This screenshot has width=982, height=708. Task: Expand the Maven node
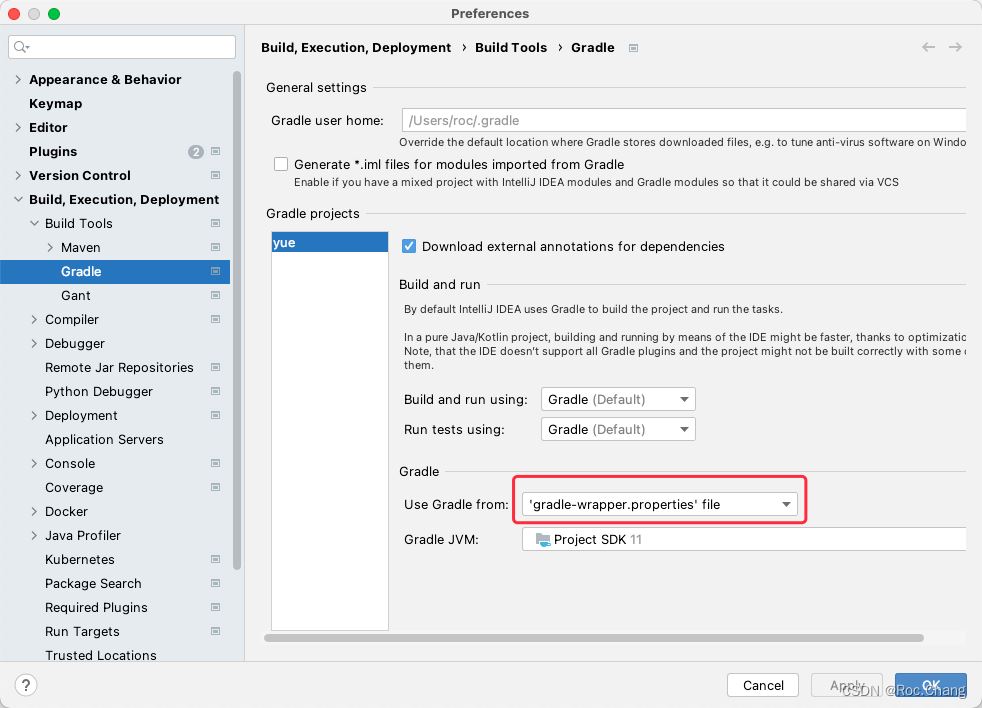tap(50, 247)
